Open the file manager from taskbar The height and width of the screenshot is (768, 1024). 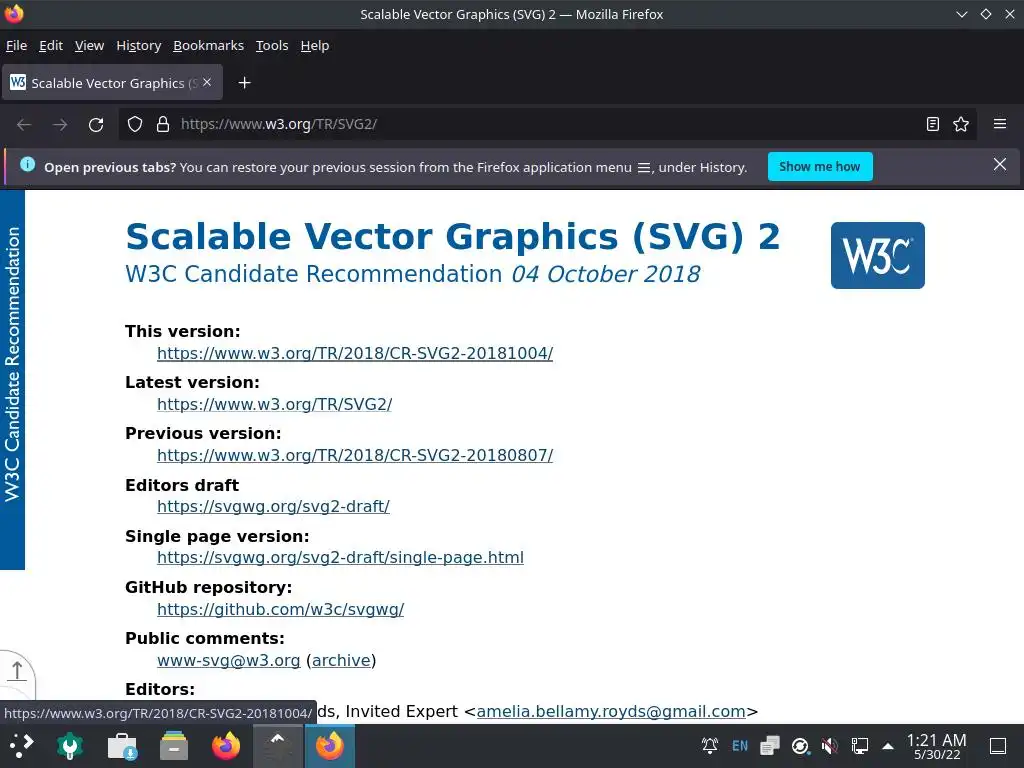click(174, 746)
